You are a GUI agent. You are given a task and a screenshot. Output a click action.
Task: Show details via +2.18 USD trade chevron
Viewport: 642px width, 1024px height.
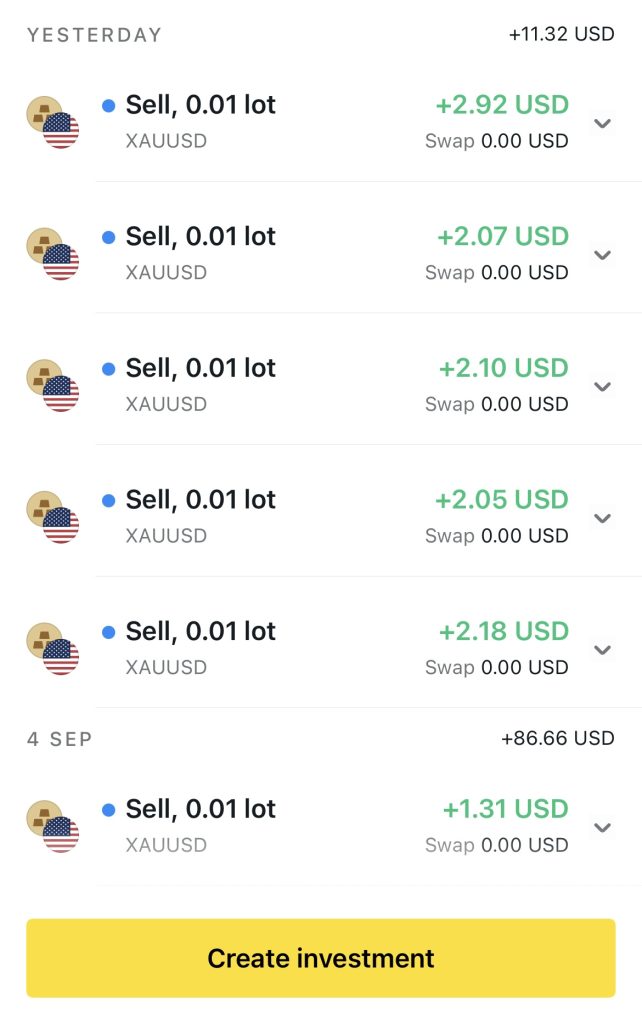pos(602,650)
